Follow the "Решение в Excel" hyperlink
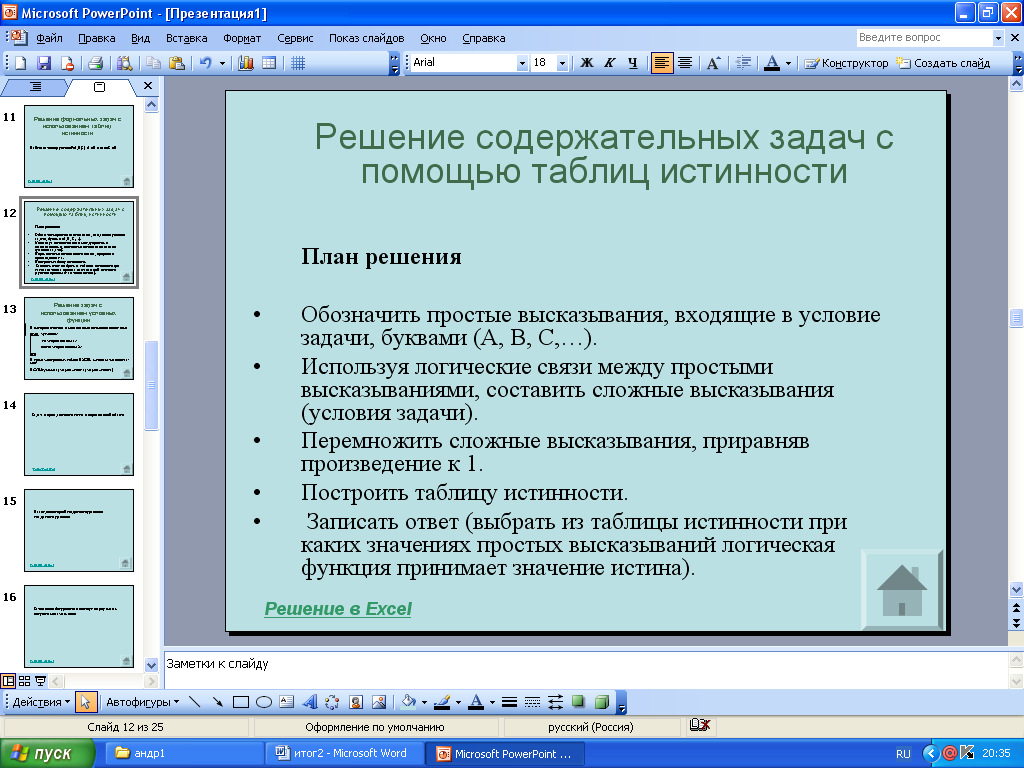Image resolution: width=1024 pixels, height=768 pixels. coord(338,609)
